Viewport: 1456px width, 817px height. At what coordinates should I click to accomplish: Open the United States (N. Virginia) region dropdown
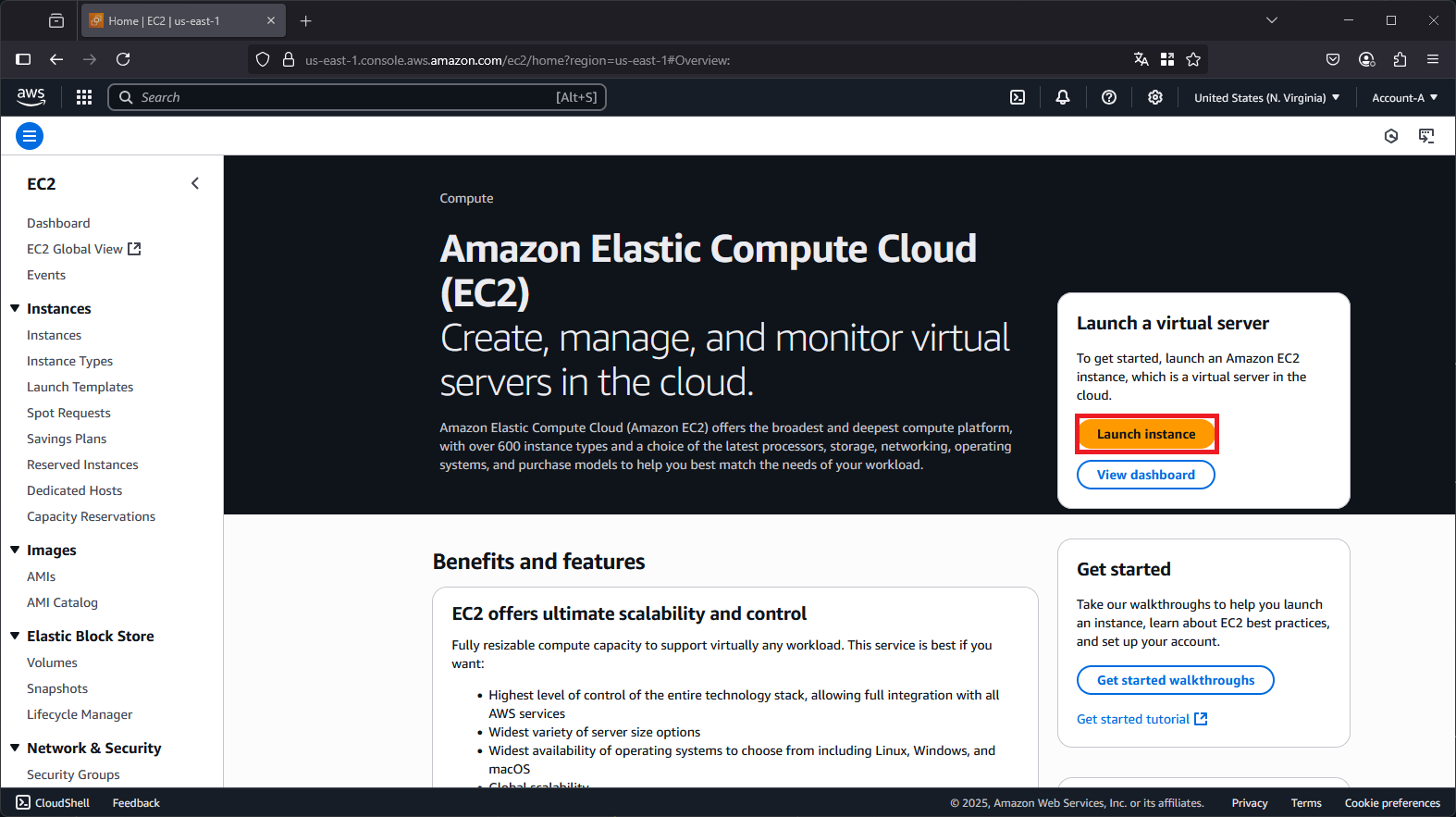tap(1266, 97)
